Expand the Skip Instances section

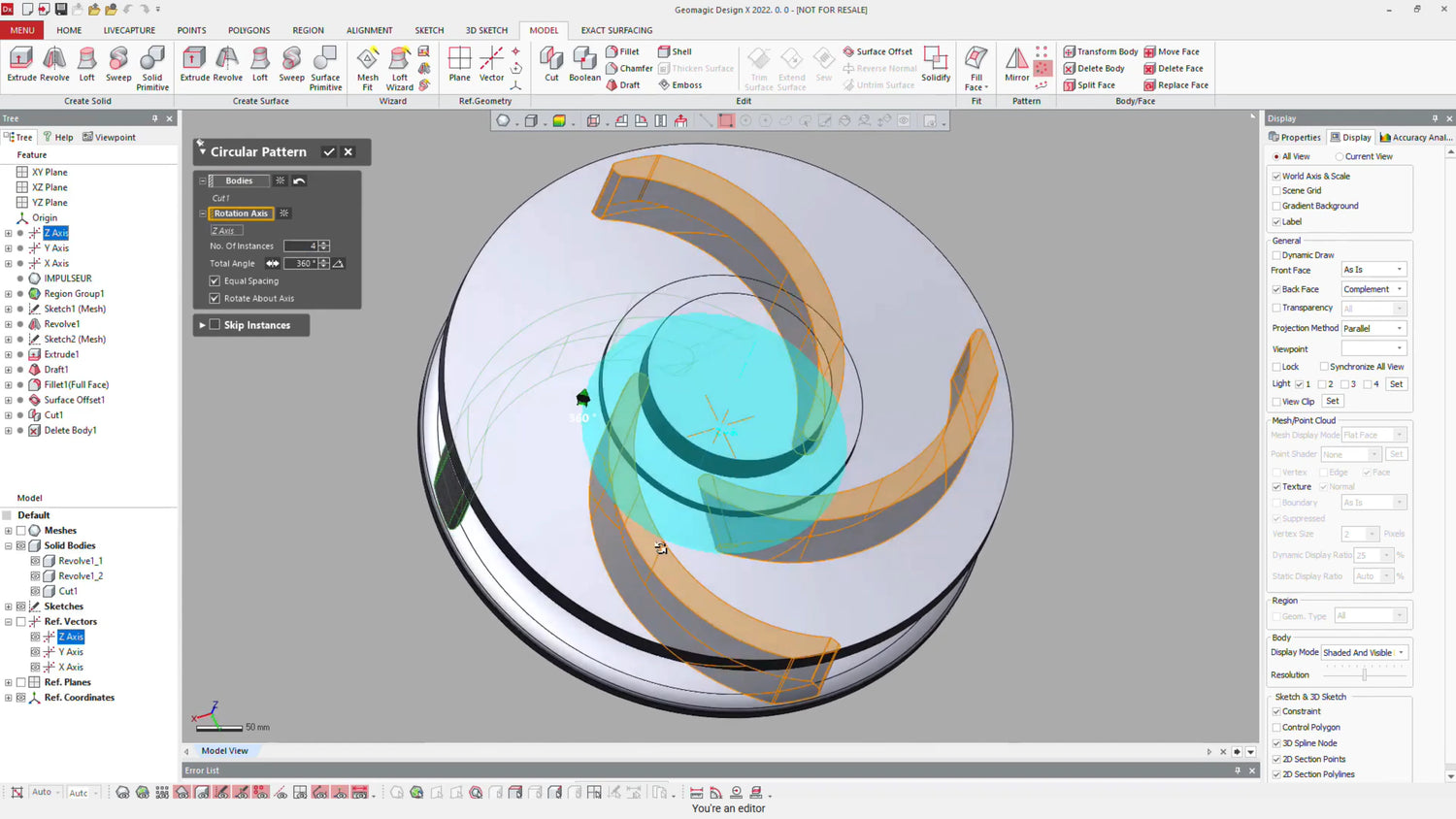(202, 325)
